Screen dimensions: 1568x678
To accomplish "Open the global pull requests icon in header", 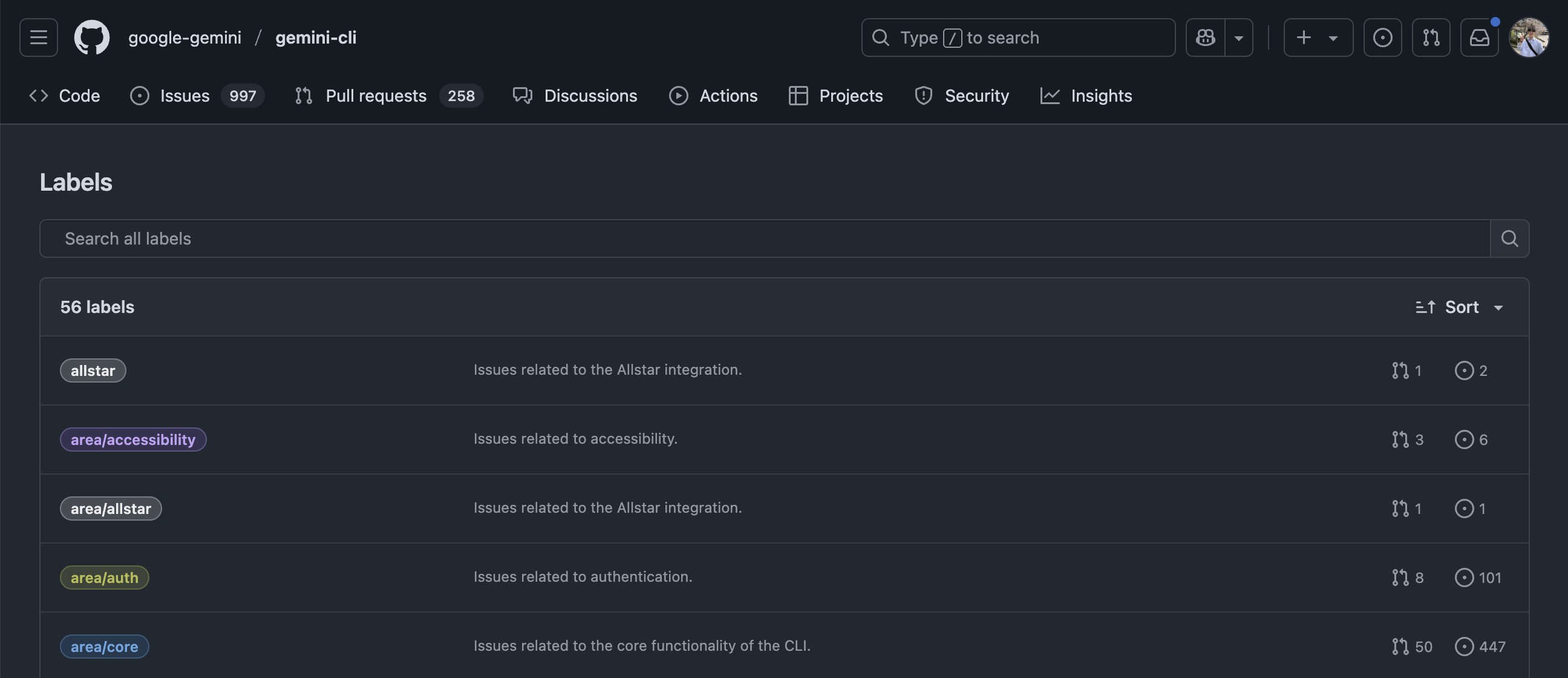I will 1431,38.
